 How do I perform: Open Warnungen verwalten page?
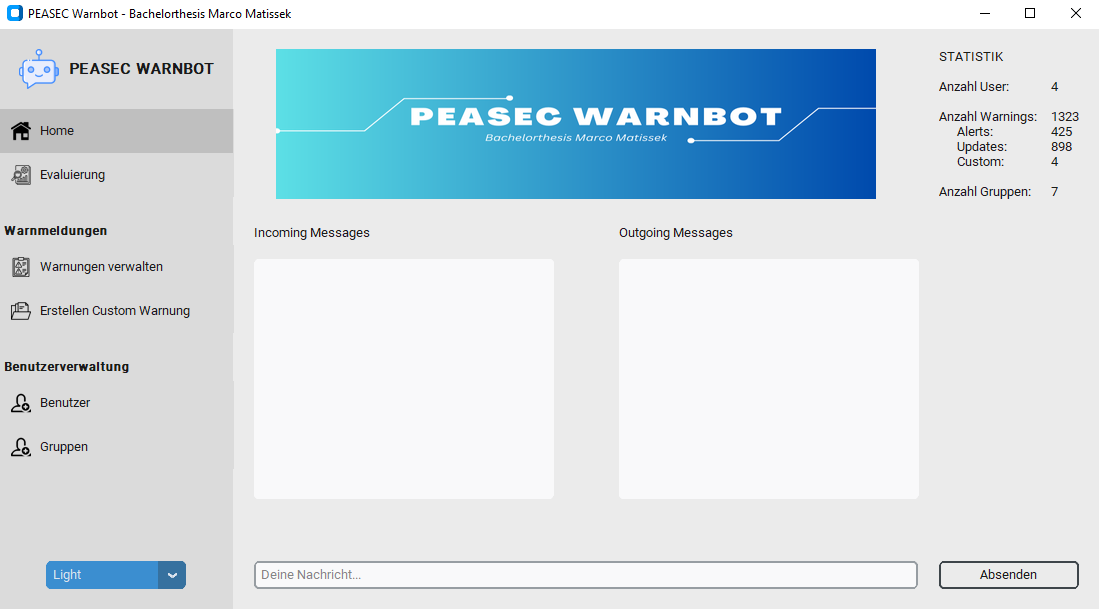pyautogui.click(x=116, y=266)
